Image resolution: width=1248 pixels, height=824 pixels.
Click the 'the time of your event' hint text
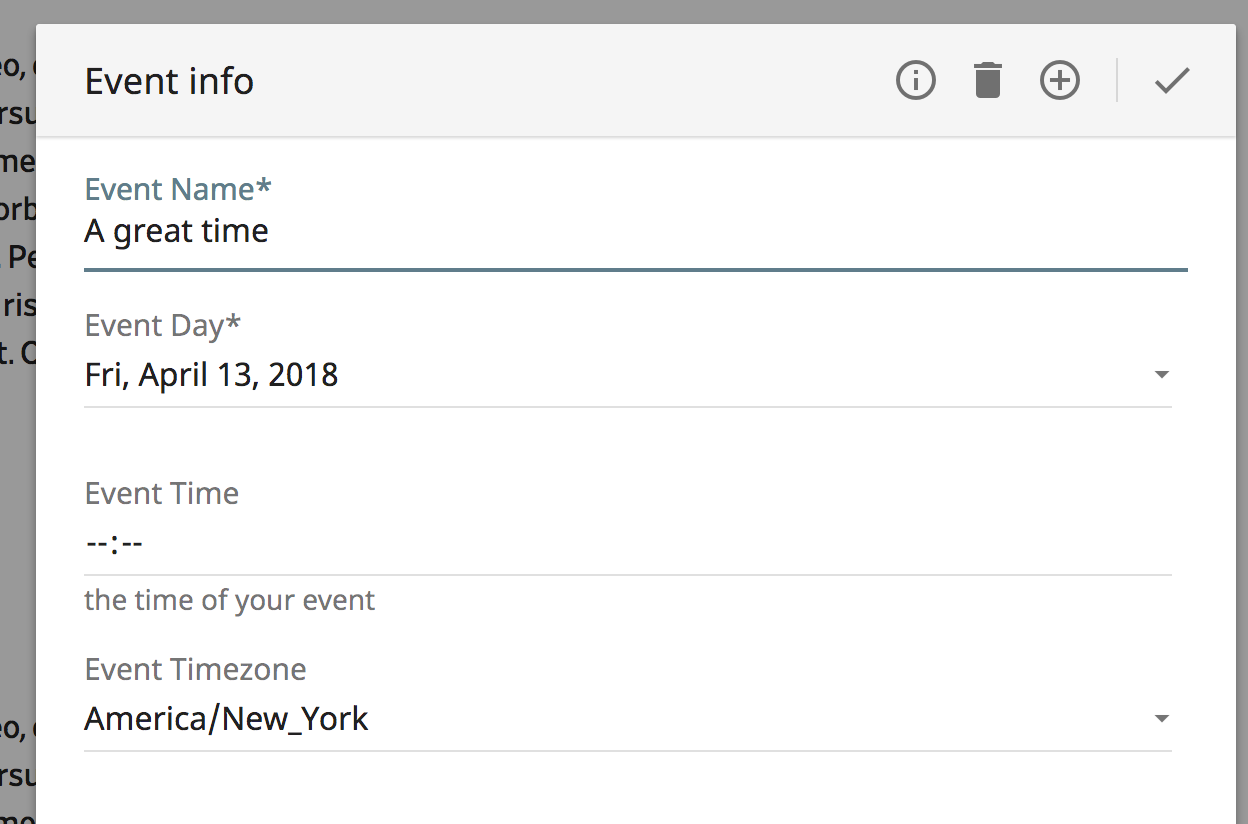click(230, 599)
